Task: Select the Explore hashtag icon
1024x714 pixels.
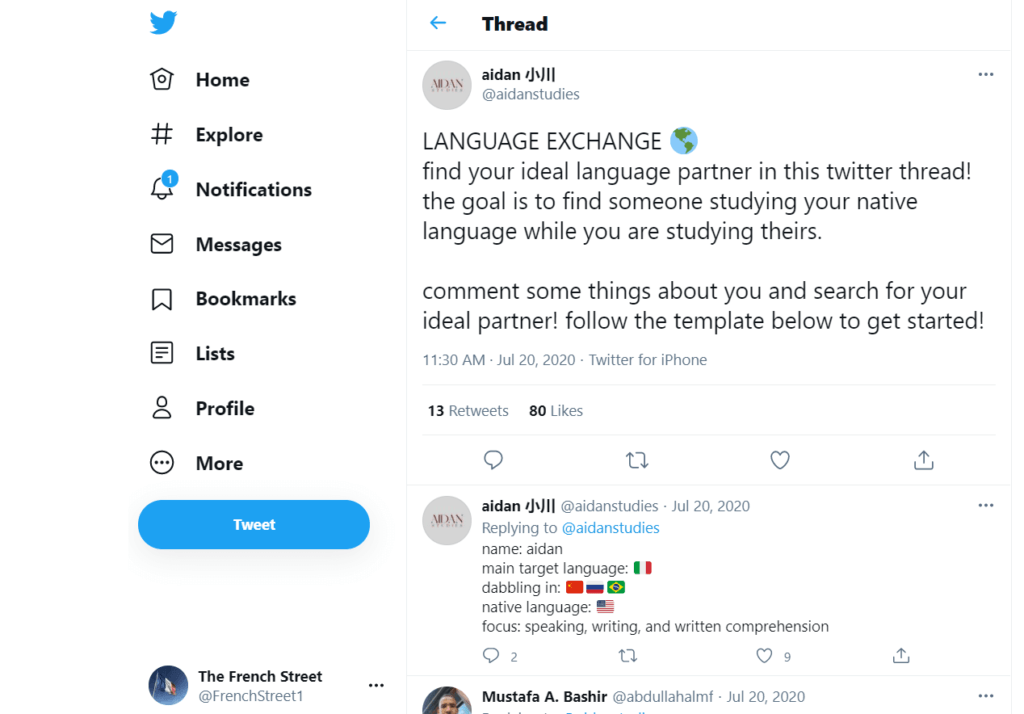Action: 161,134
